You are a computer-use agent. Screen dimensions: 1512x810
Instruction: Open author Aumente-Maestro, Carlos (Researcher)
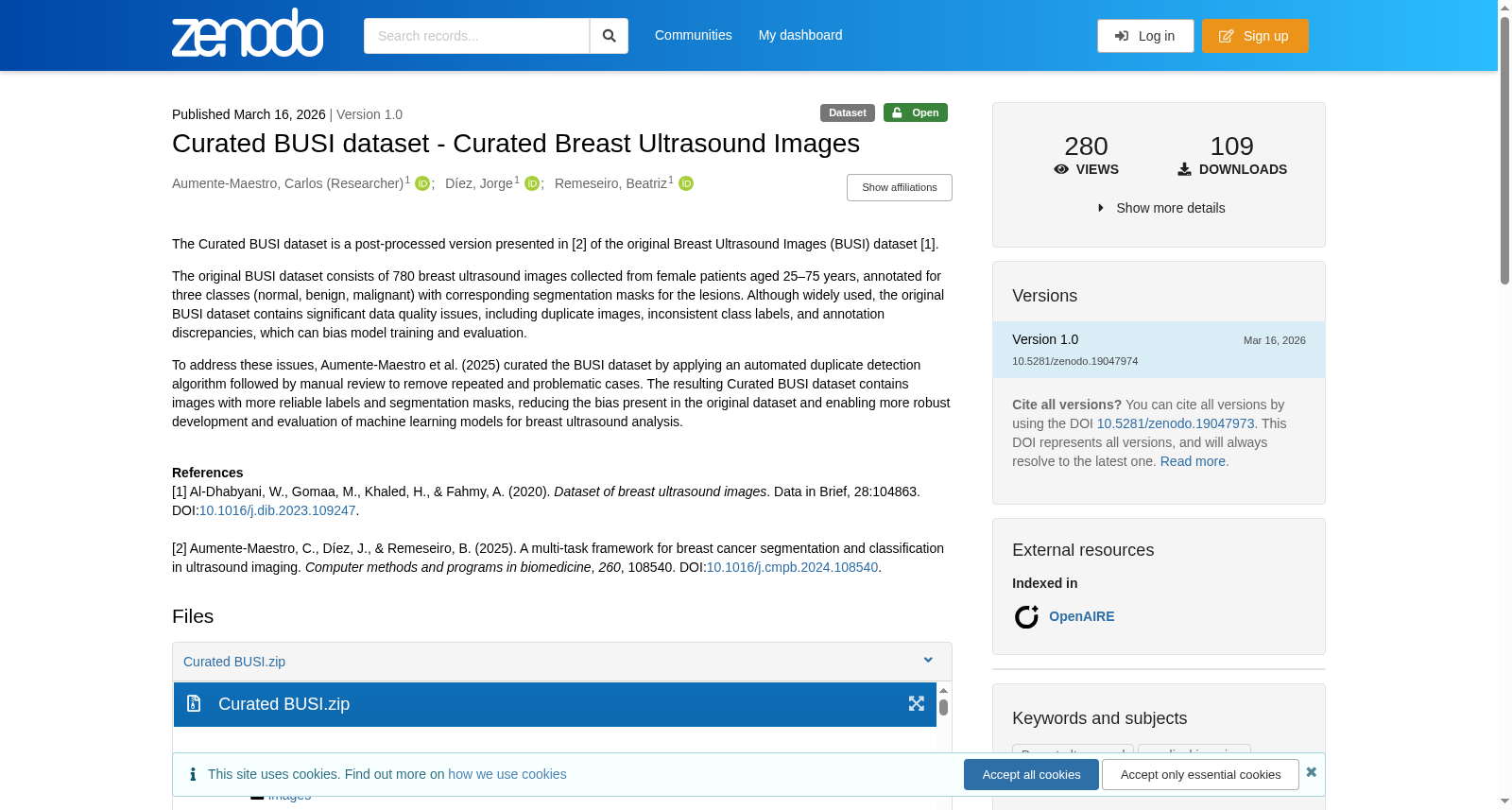[x=287, y=183]
